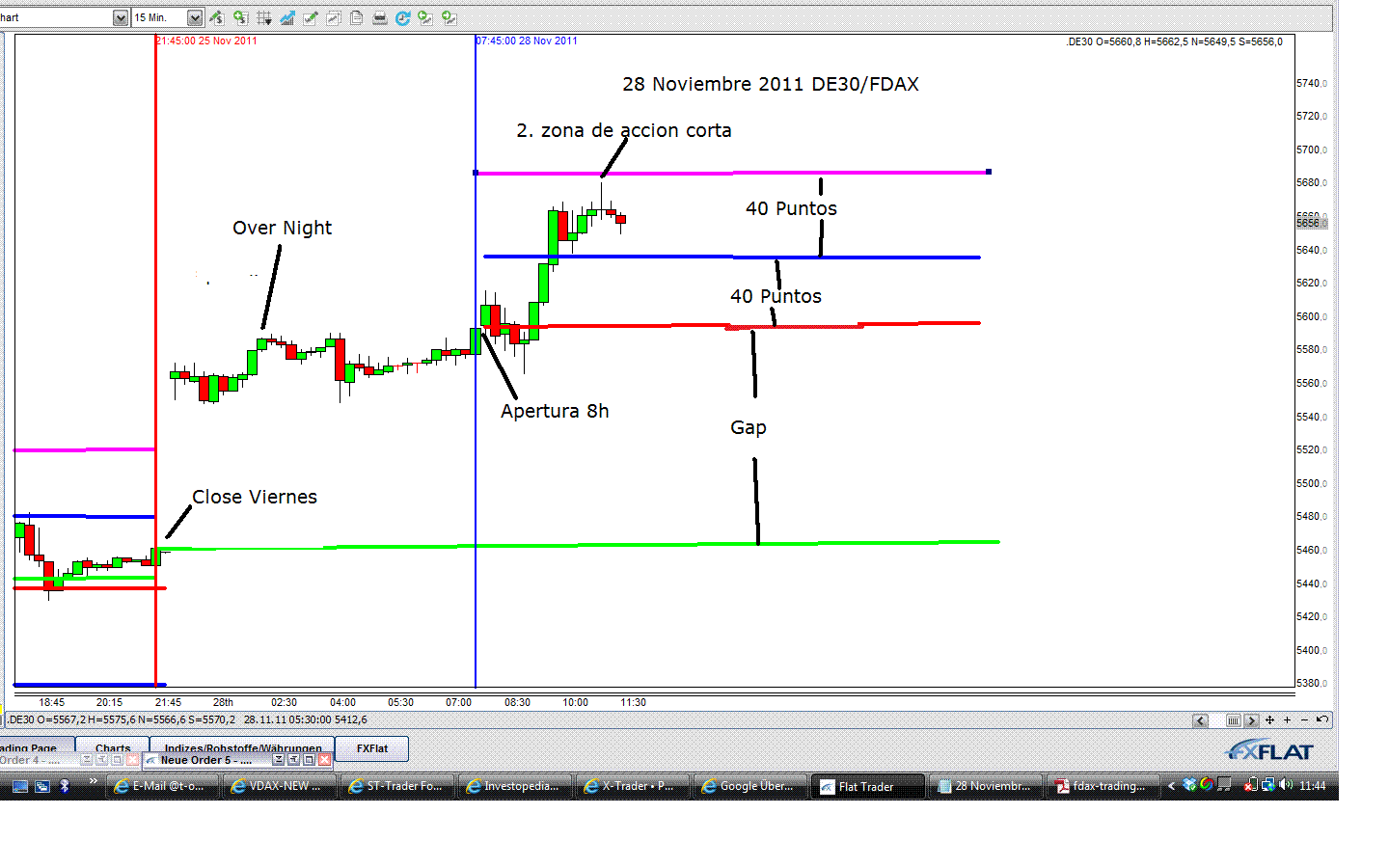Click the chart title '28 Noviembre 2011 DE30/FDAX'

[x=771, y=84]
